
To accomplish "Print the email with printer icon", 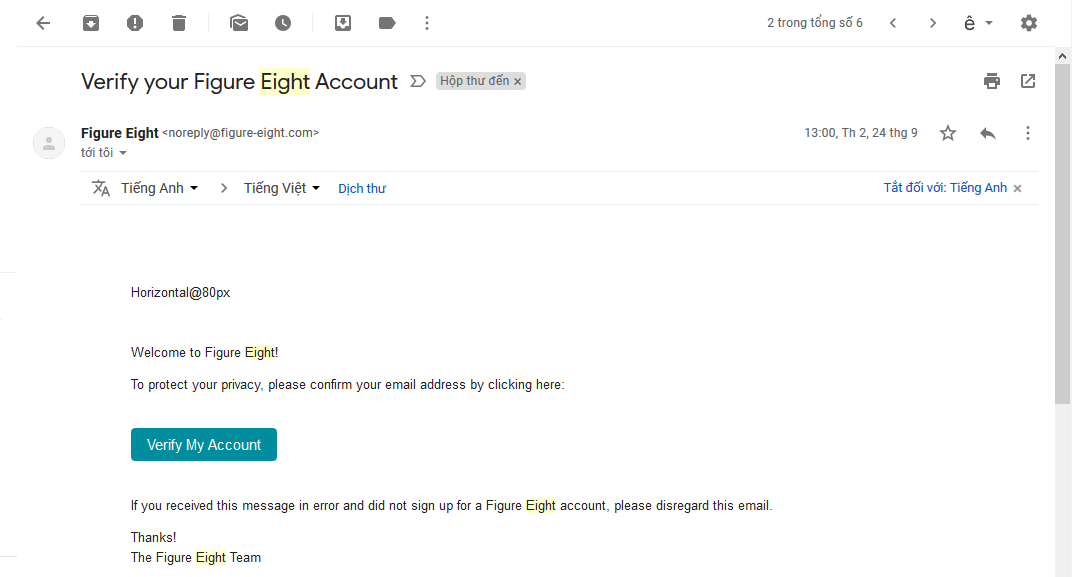I will click(992, 81).
